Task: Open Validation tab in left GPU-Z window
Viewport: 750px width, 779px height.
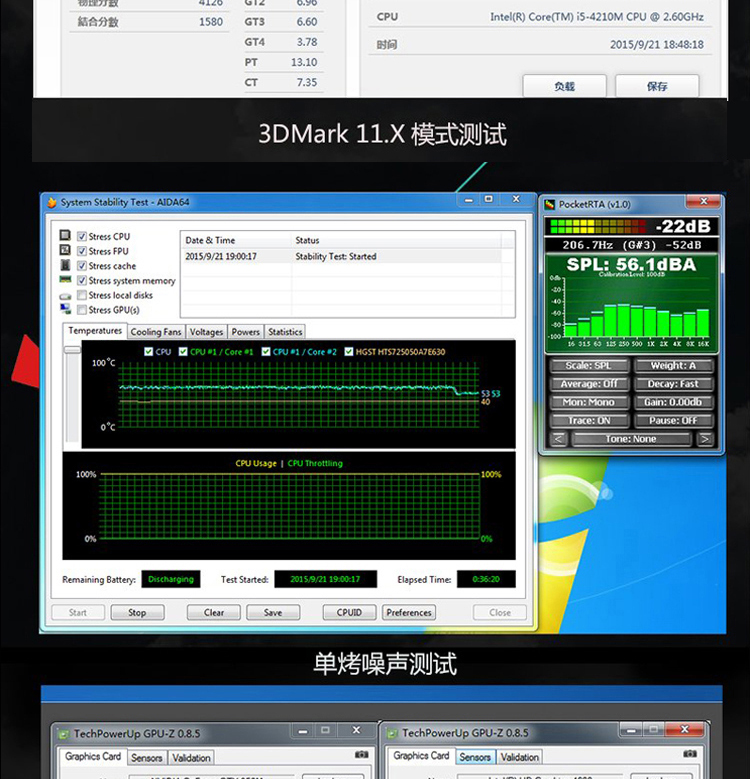Action: coord(191,758)
